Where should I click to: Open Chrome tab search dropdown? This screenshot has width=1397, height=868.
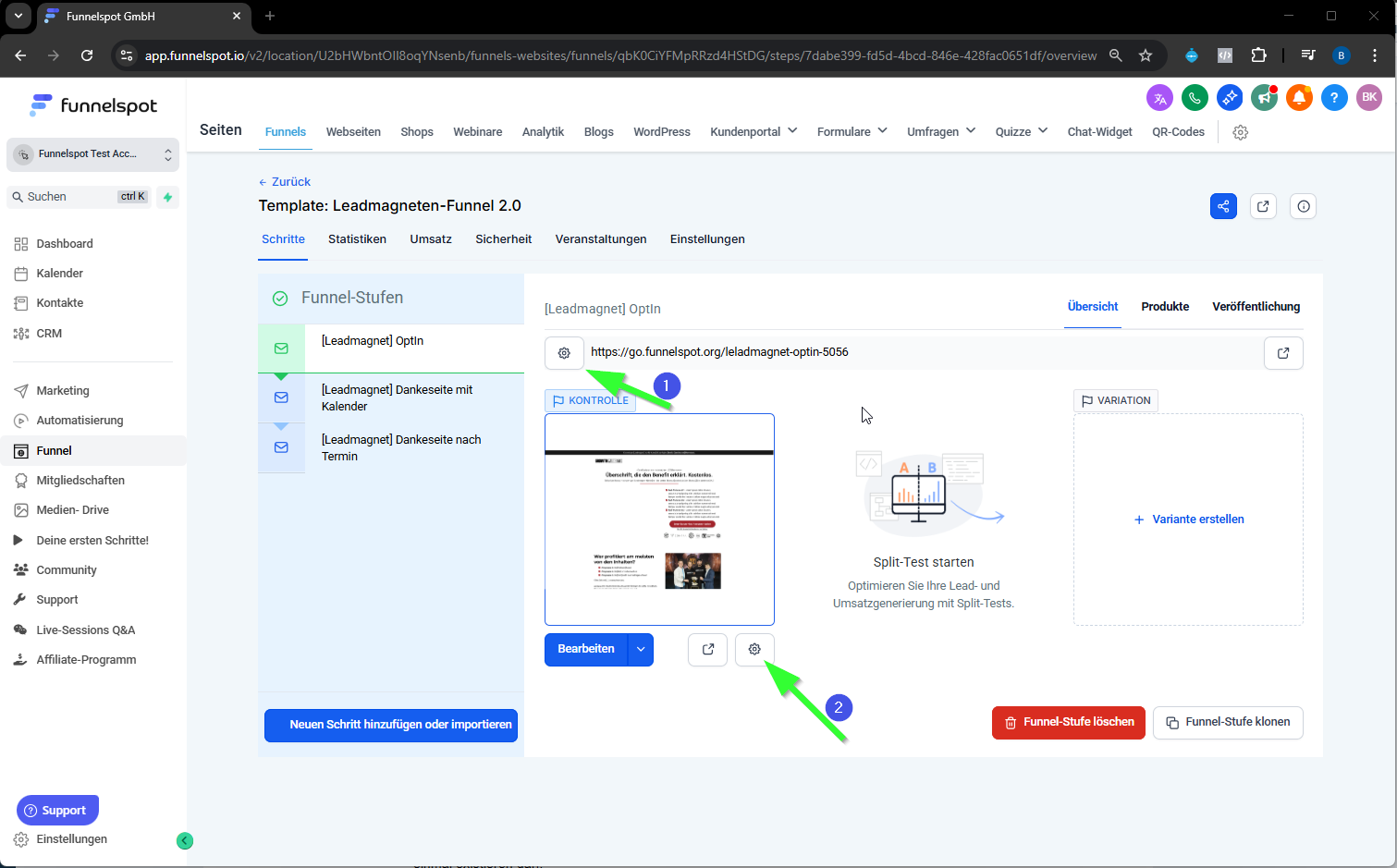tap(18, 16)
